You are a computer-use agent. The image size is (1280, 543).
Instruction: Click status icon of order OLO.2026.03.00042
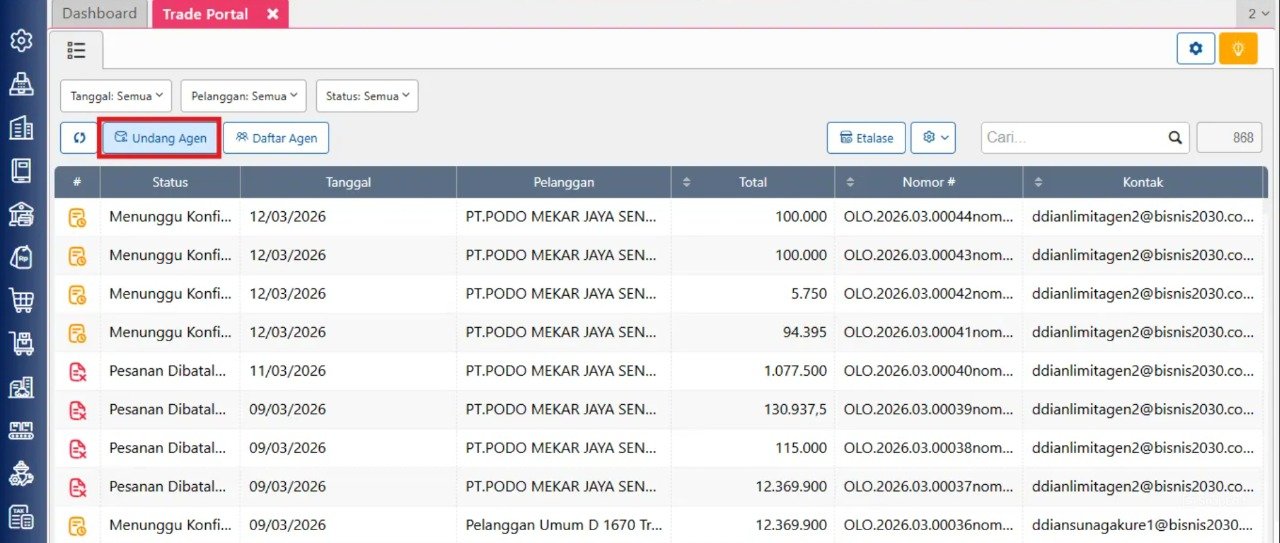pos(77,294)
